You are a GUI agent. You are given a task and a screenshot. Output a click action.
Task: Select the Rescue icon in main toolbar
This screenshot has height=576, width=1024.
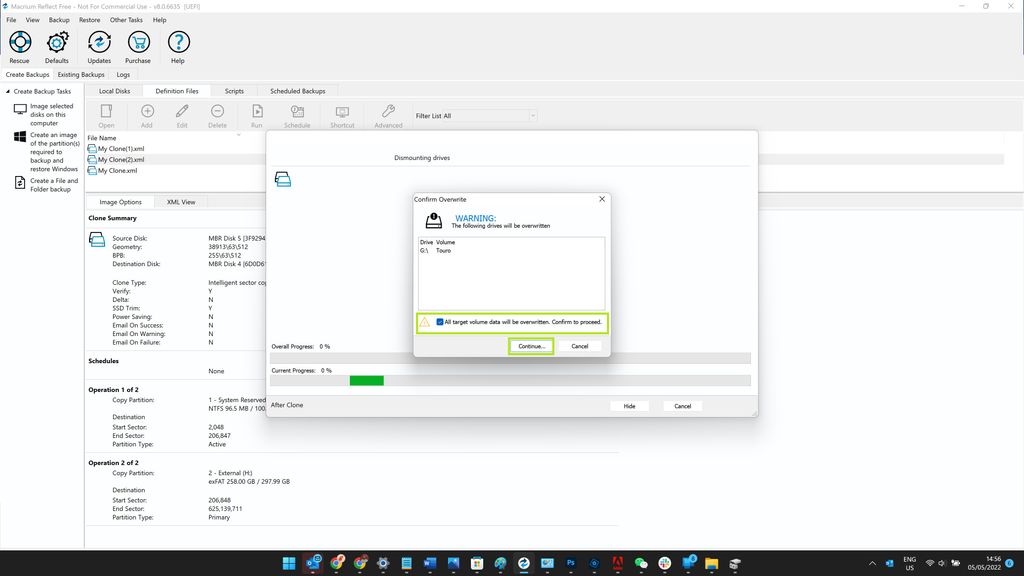point(19,45)
